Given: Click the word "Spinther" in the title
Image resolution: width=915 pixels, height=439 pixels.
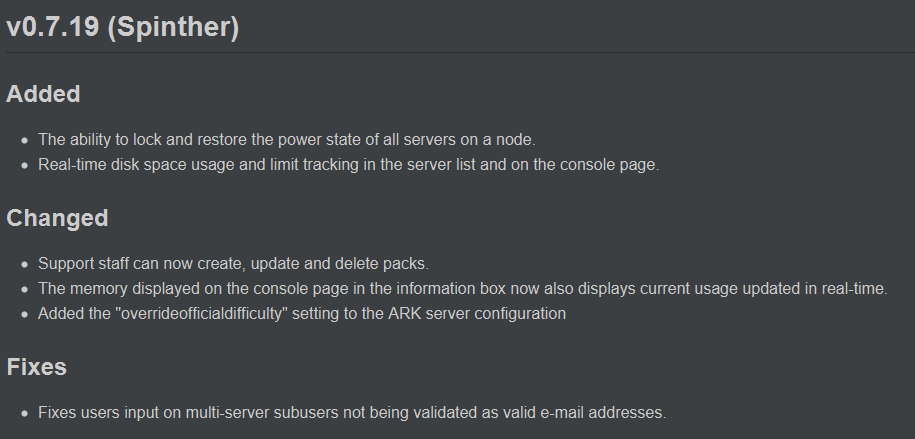Looking at the screenshot, I should pyautogui.click(x=173, y=27).
